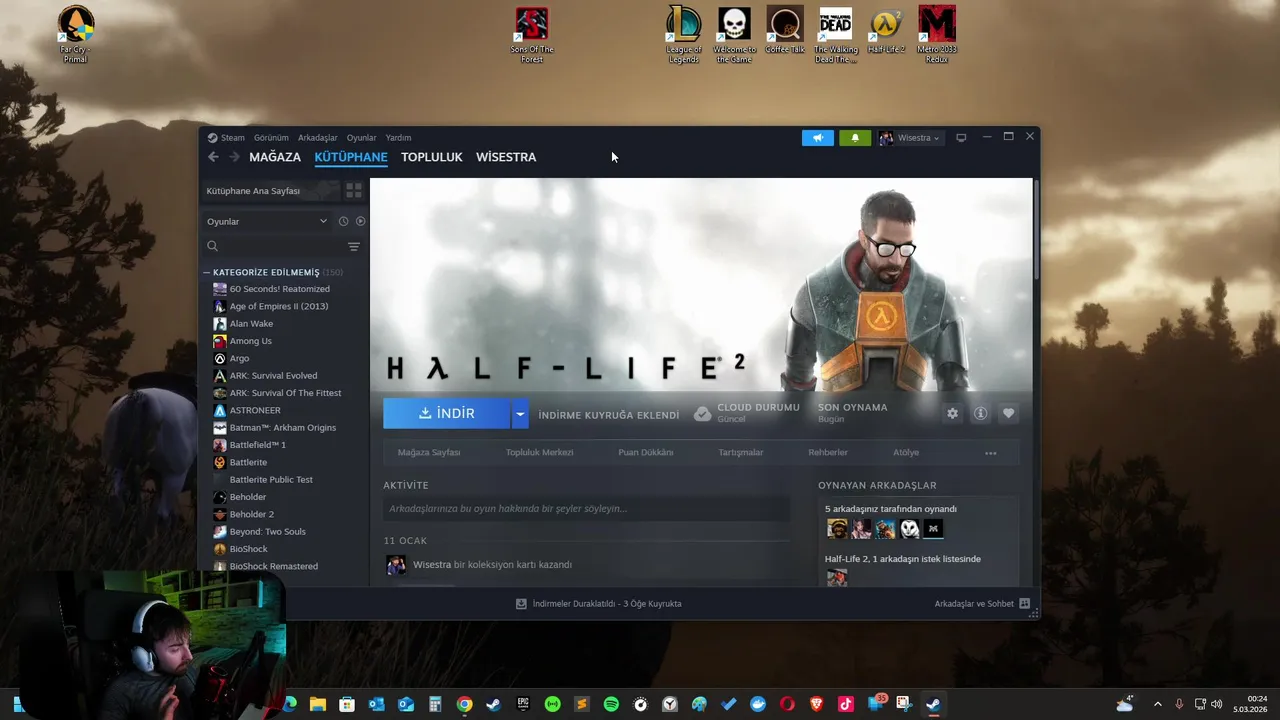The width and height of the screenshot is (1280, 720).
Task: Select Welcome to the Game desktop icon
Action: (734, 35)
